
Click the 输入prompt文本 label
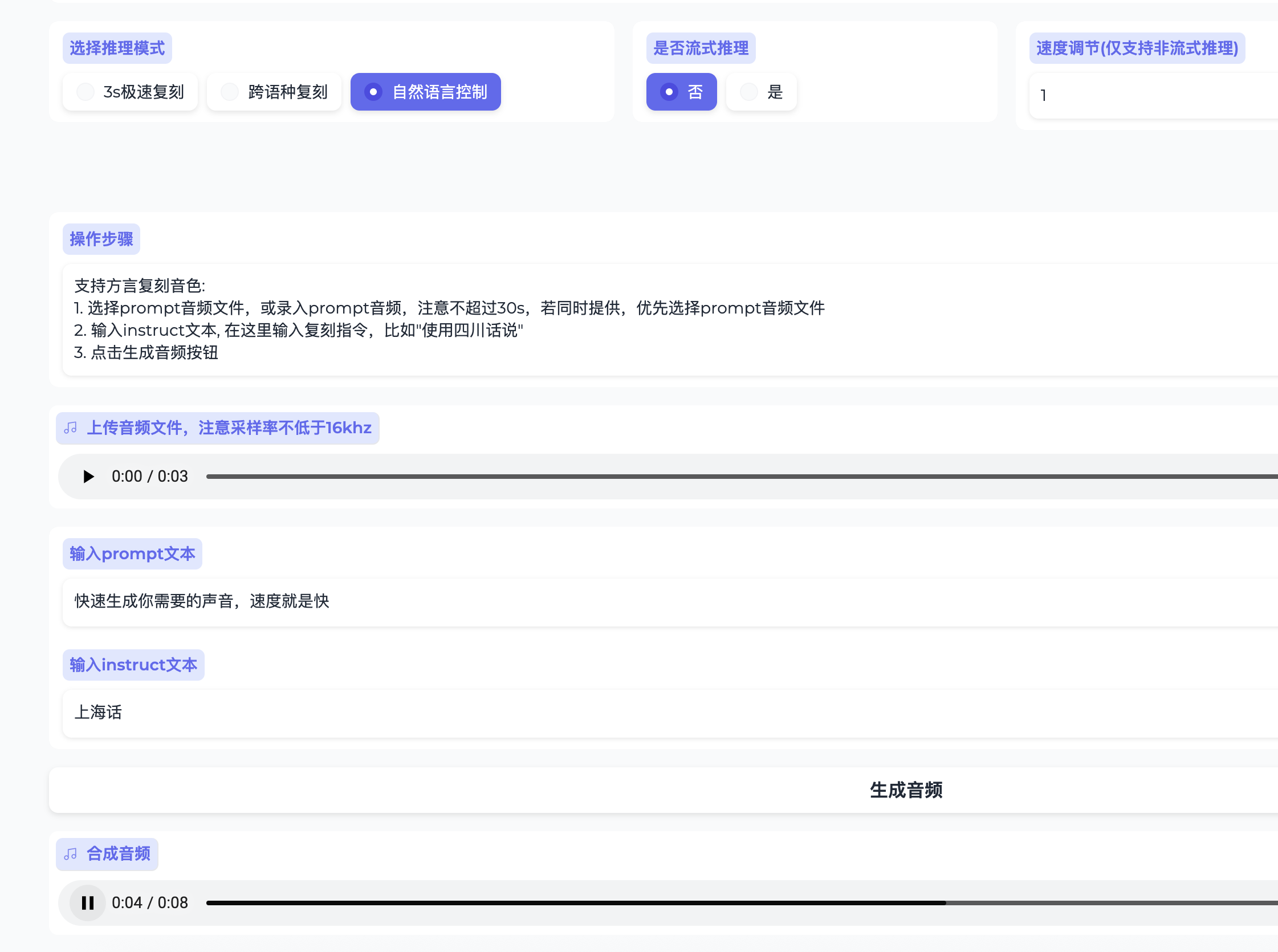[132, 554]
